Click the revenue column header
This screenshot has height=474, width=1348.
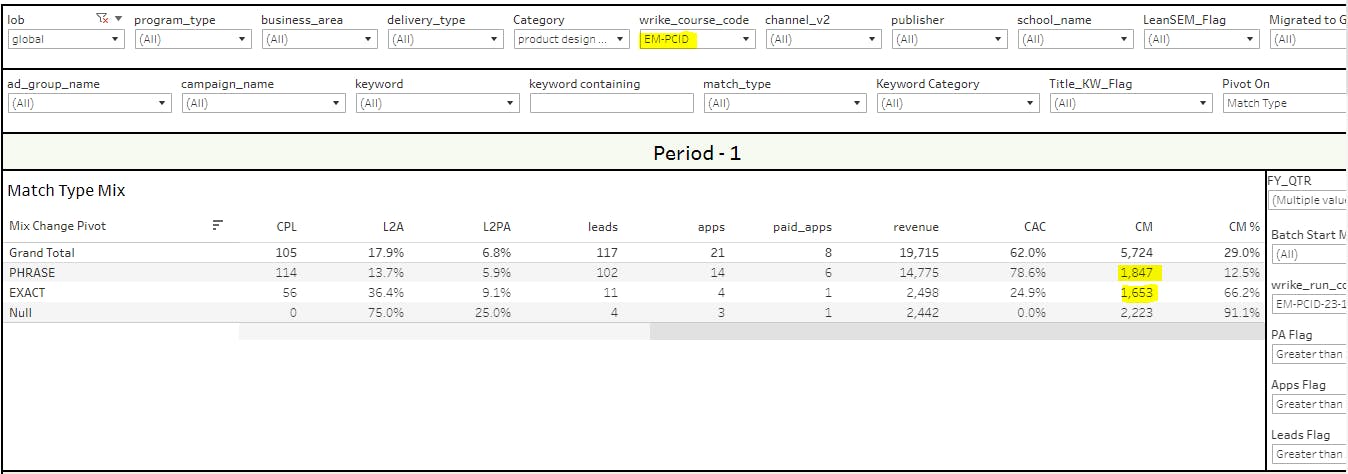tap(916, 227)
